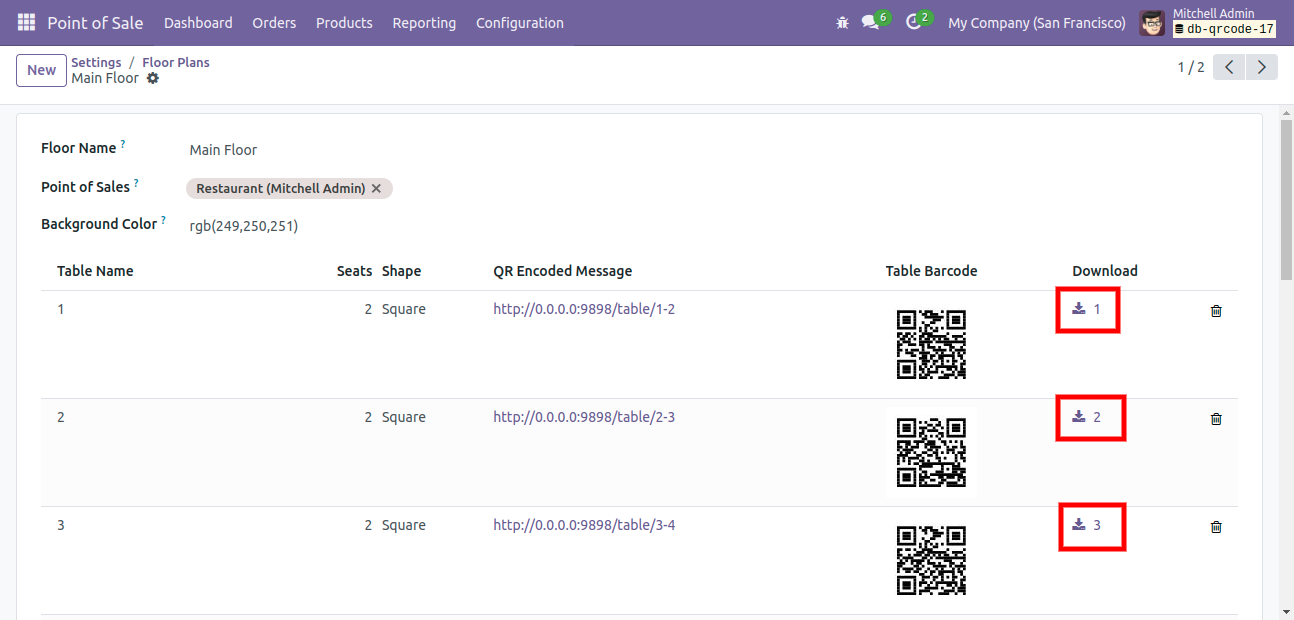Go to next record arrow

[1262, 67]
